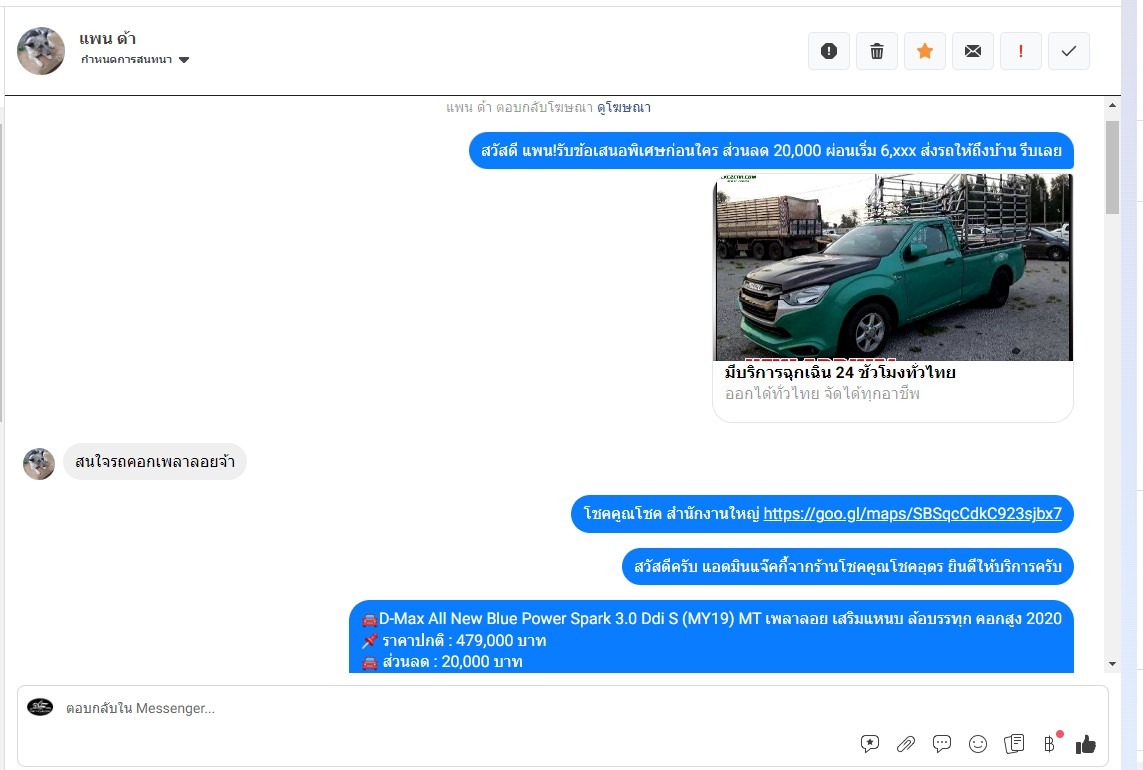Click the สนใจรถคอกเพลาลอยจ้า message bubble
This screenshot has width=1143, height=770.
(155, 462)
